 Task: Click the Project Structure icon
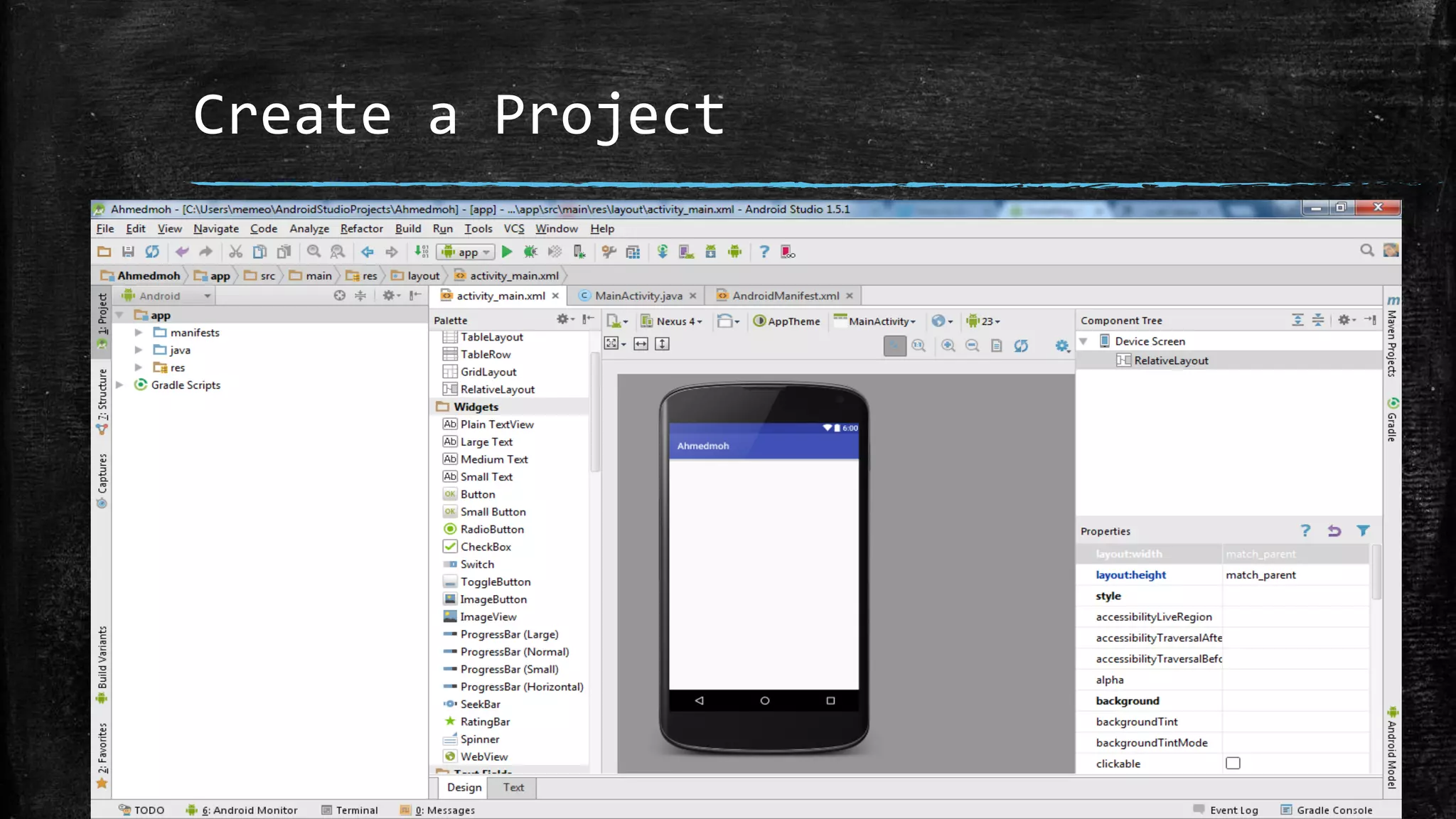(633, 252)
